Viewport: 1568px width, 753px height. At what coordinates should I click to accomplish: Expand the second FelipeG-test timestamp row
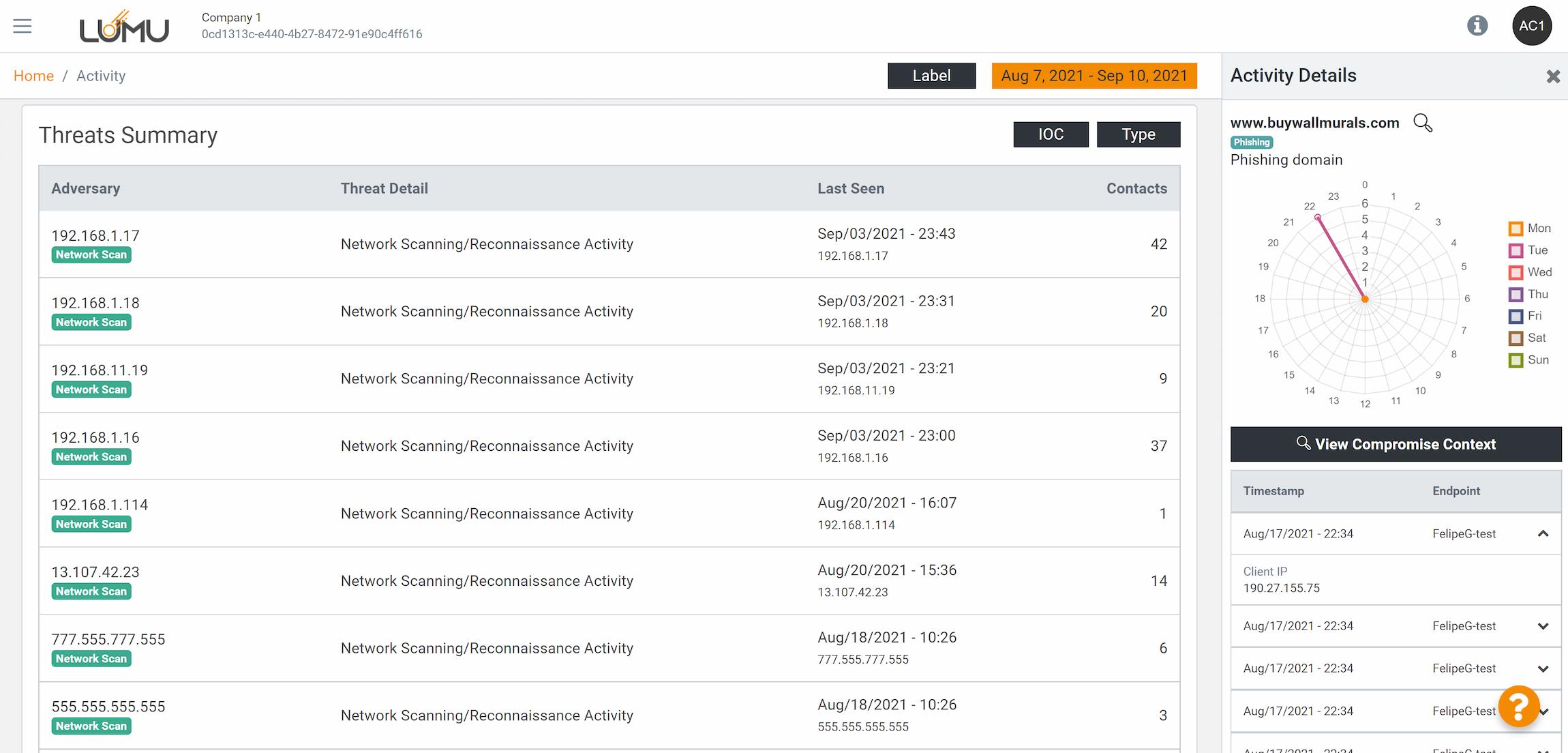(1543, 626)
